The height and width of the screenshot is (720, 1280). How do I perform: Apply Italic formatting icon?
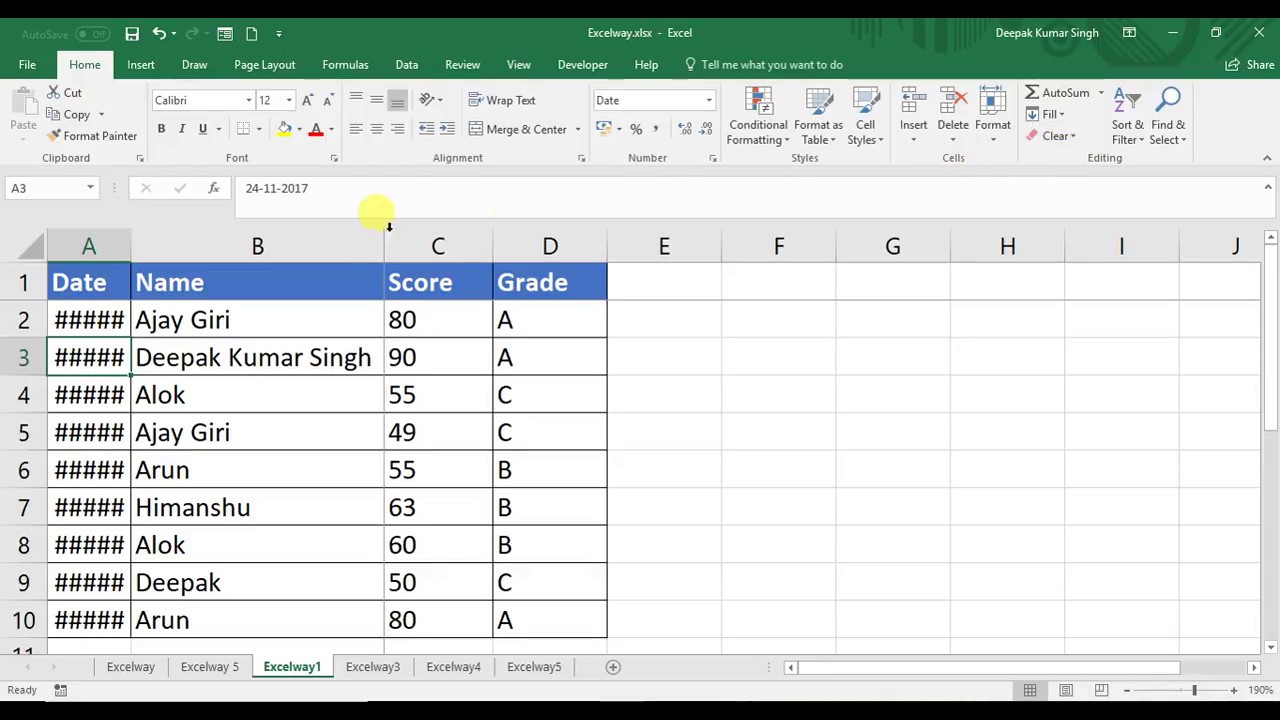point(182,129)
